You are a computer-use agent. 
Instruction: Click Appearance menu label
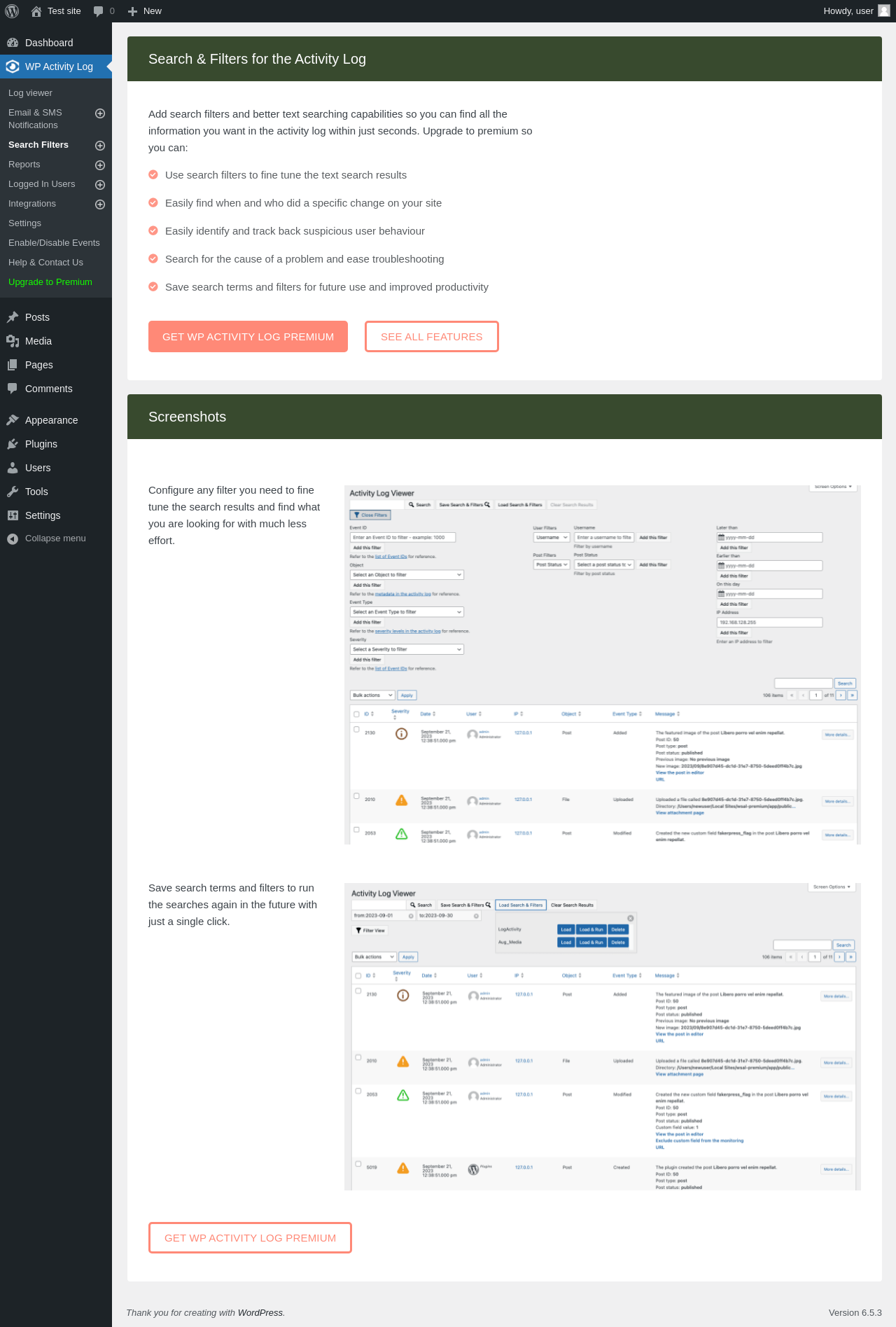pos(52,420)
